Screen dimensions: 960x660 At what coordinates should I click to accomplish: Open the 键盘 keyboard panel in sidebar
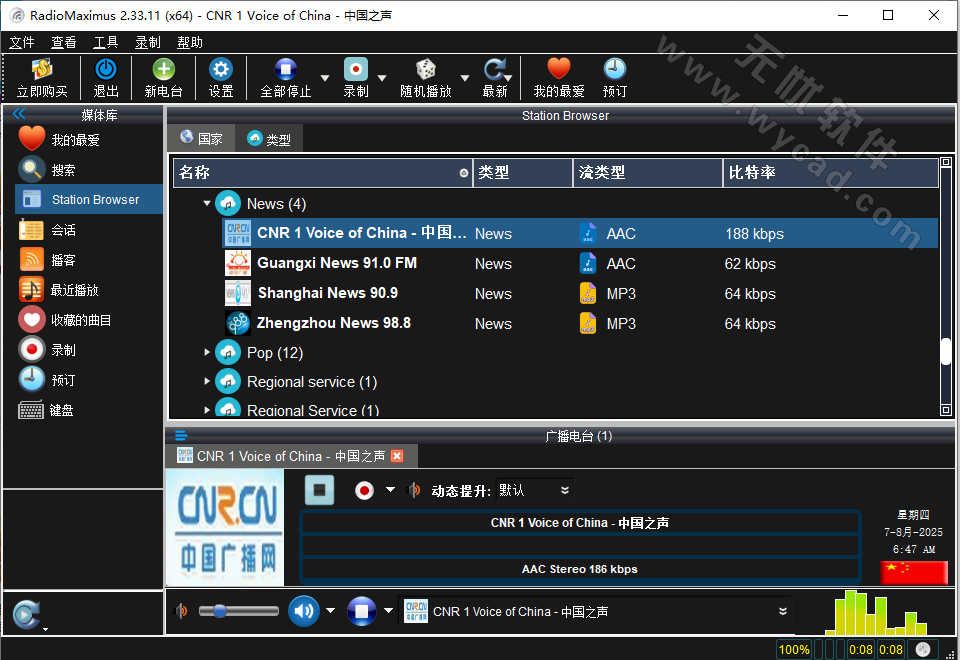click(x=60, y=409)
